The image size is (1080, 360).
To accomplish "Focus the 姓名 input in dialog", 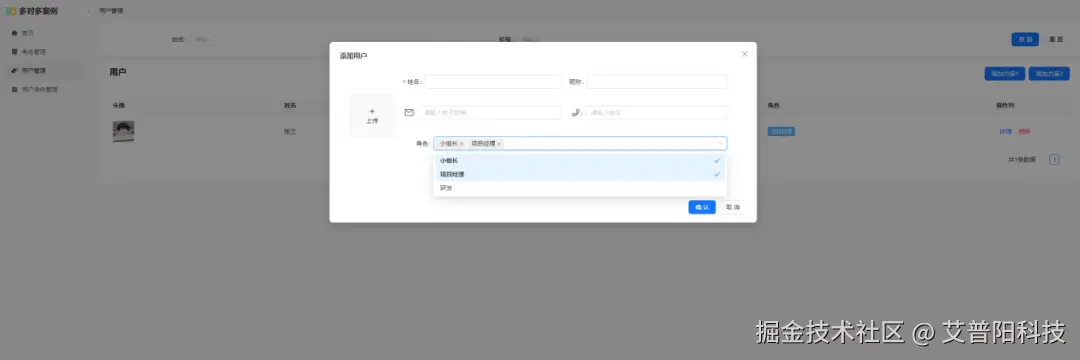I will [492, 81].
